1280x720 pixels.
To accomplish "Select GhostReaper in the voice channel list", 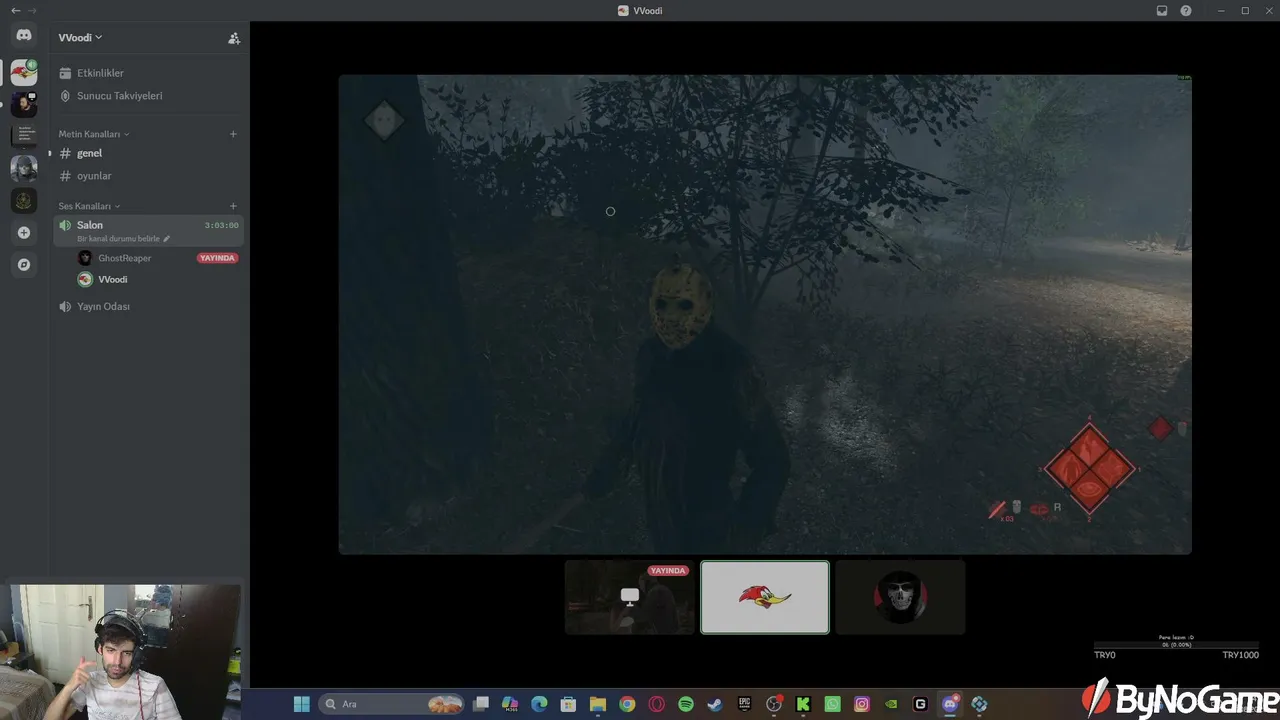I will [x=124, y=258].
